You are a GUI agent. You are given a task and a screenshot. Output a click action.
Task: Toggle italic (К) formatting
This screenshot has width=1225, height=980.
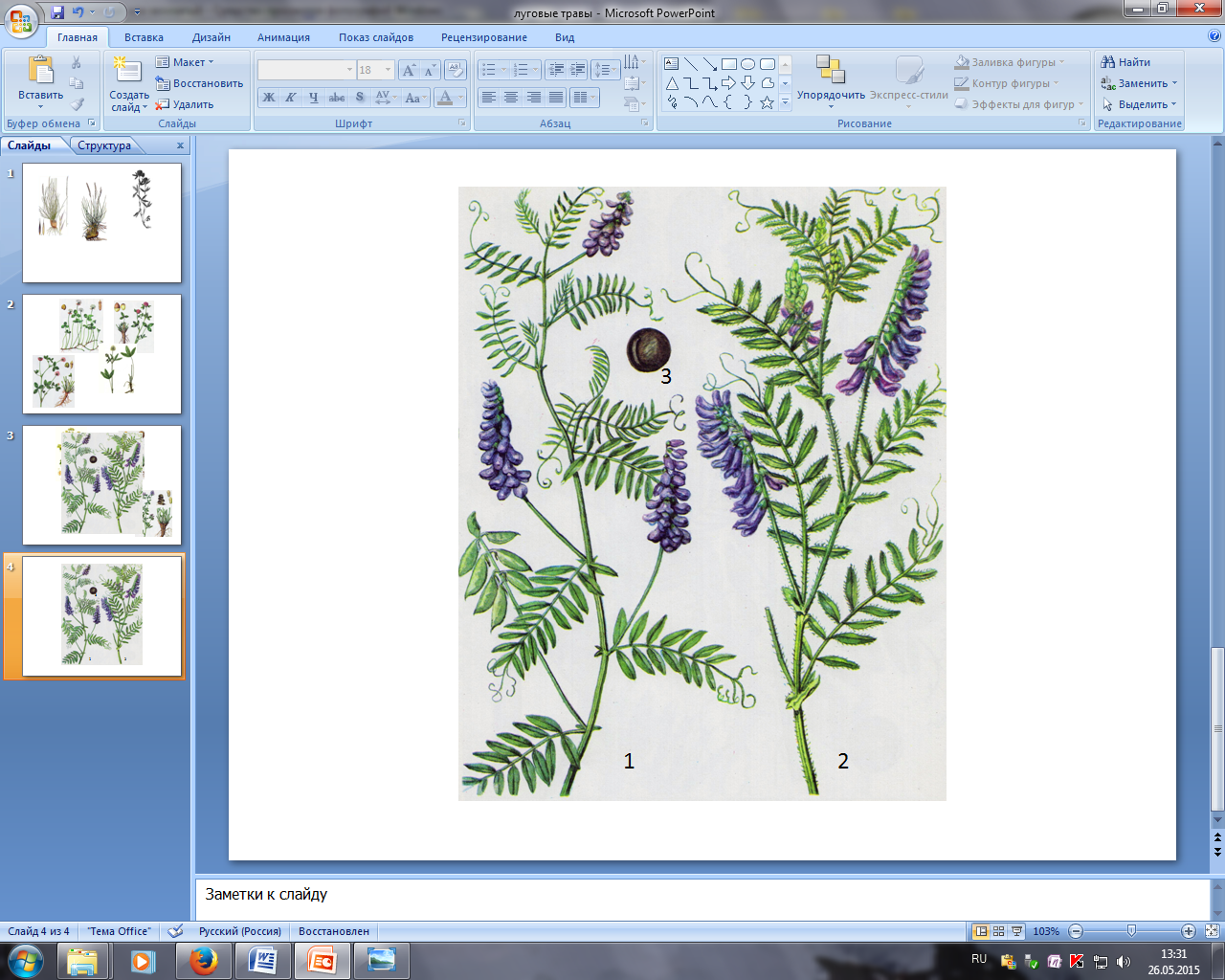coord(291,98)
